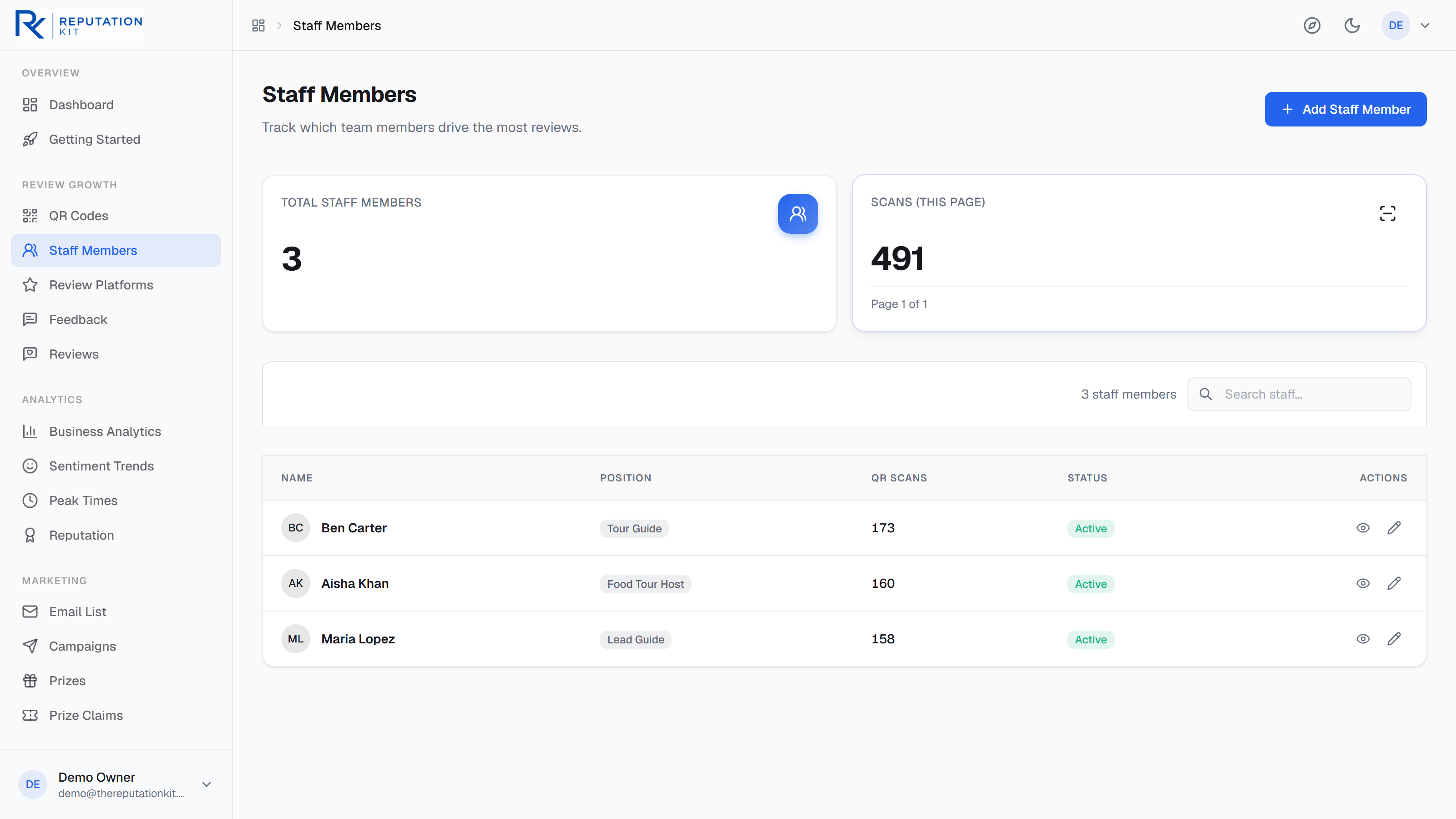Click the Reputation Kit logo
Viewport: 1456px width, 819px height.
click(x=79, y=25)
